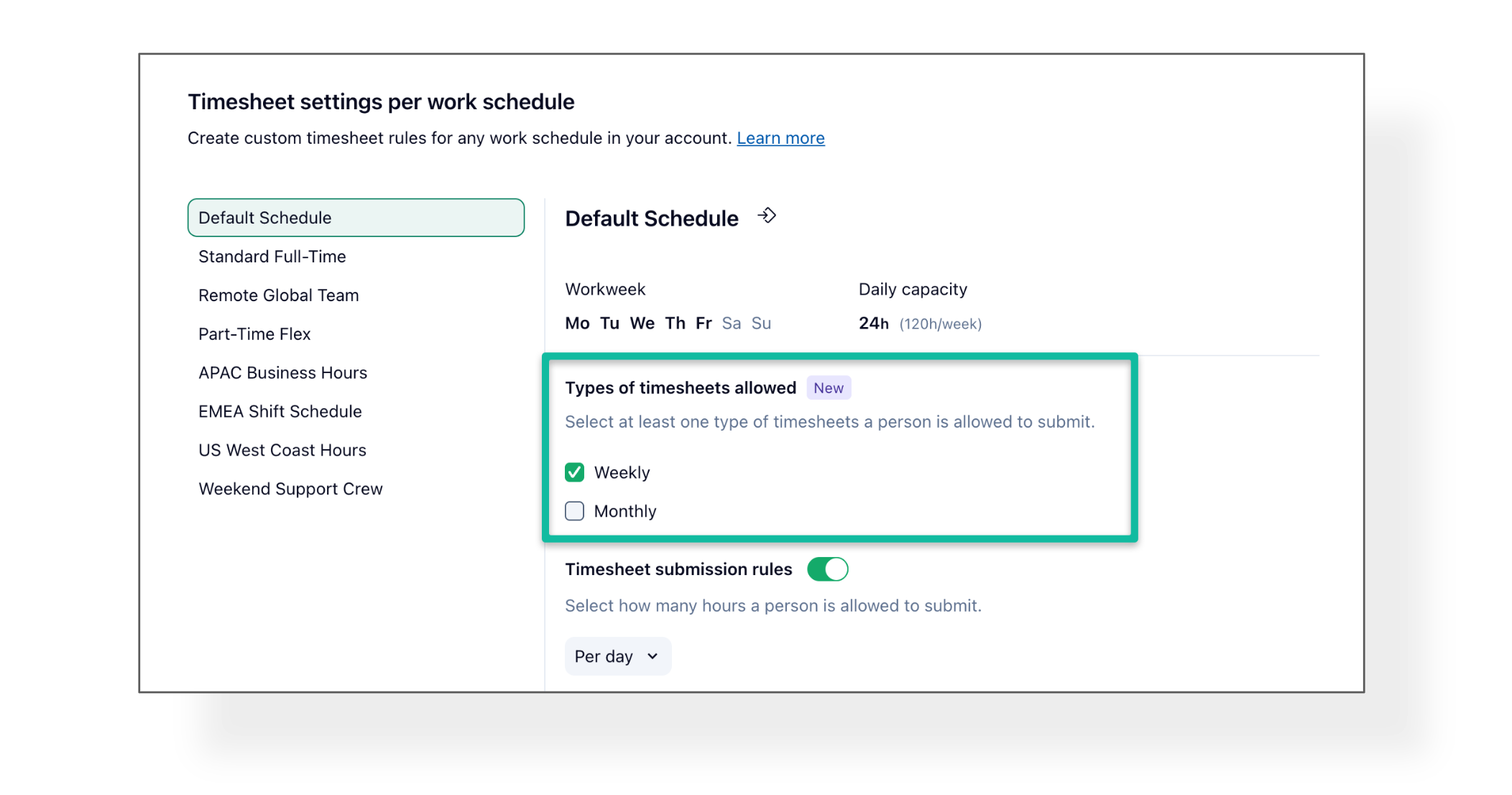1512x795 pixels.
Task: Click the 24h daily capacity value
Action: [873, 323]
